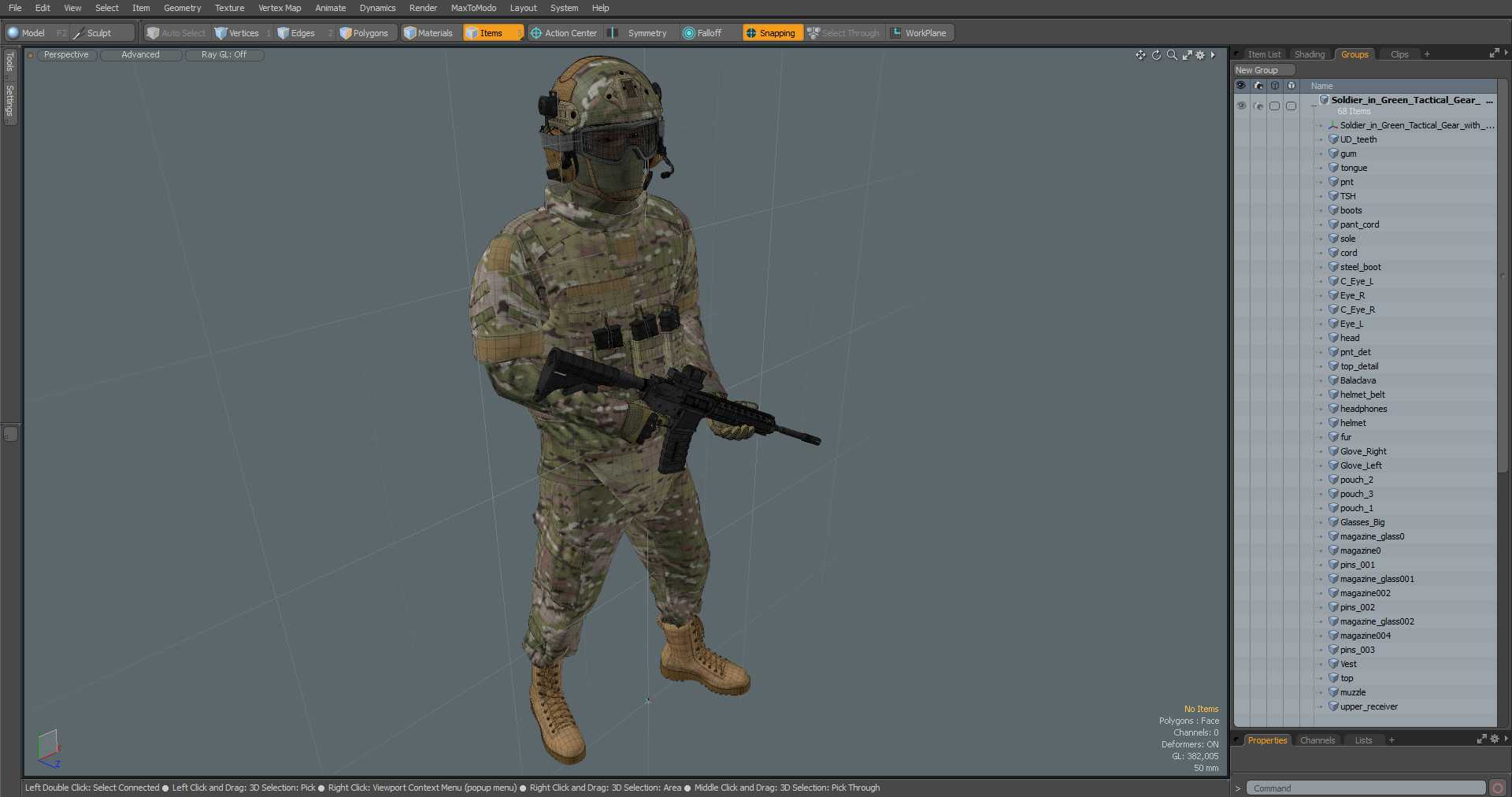Maximize the viewport with the expand icon

[1187, 55]
